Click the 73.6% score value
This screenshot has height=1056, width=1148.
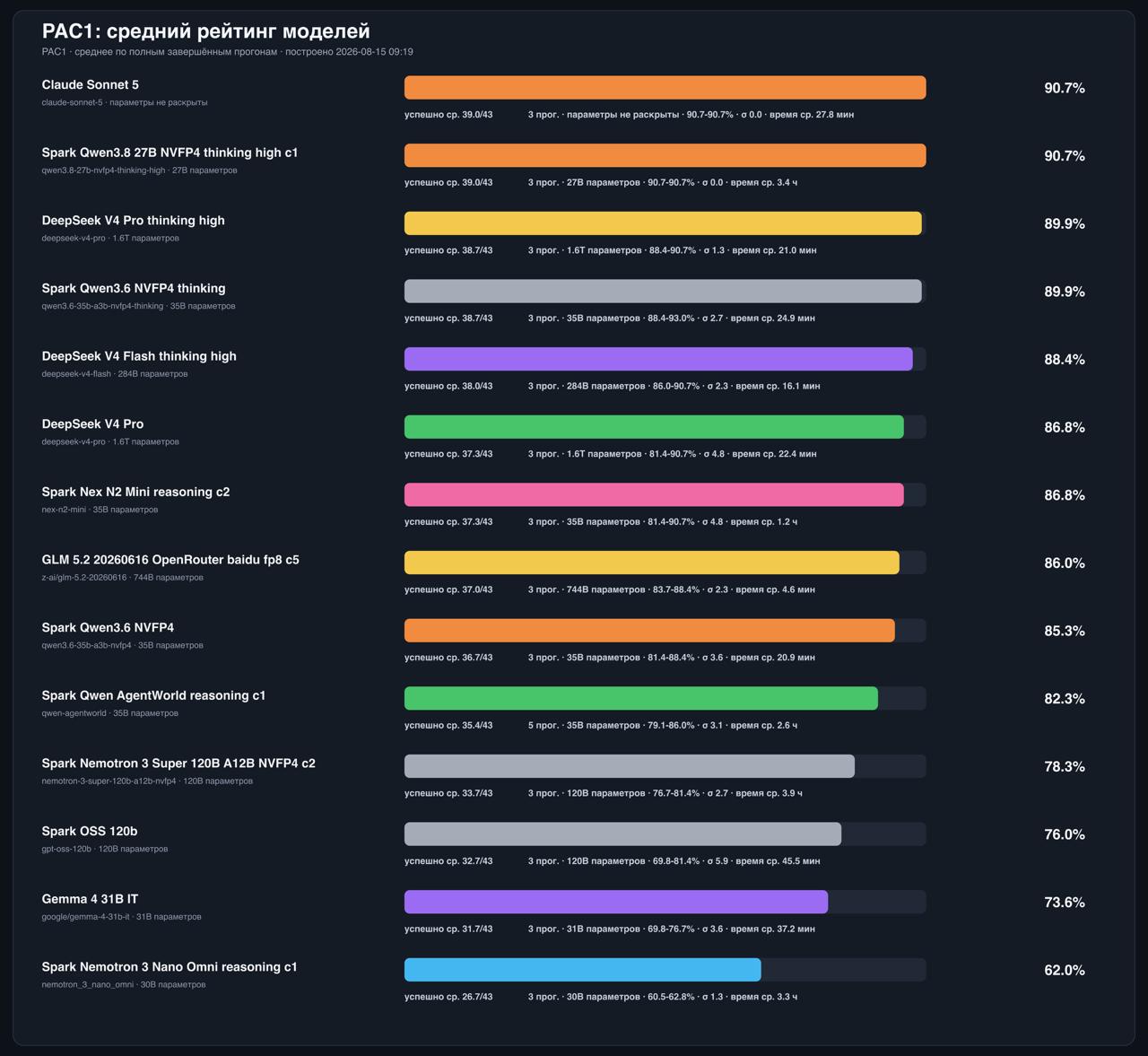1065,903
